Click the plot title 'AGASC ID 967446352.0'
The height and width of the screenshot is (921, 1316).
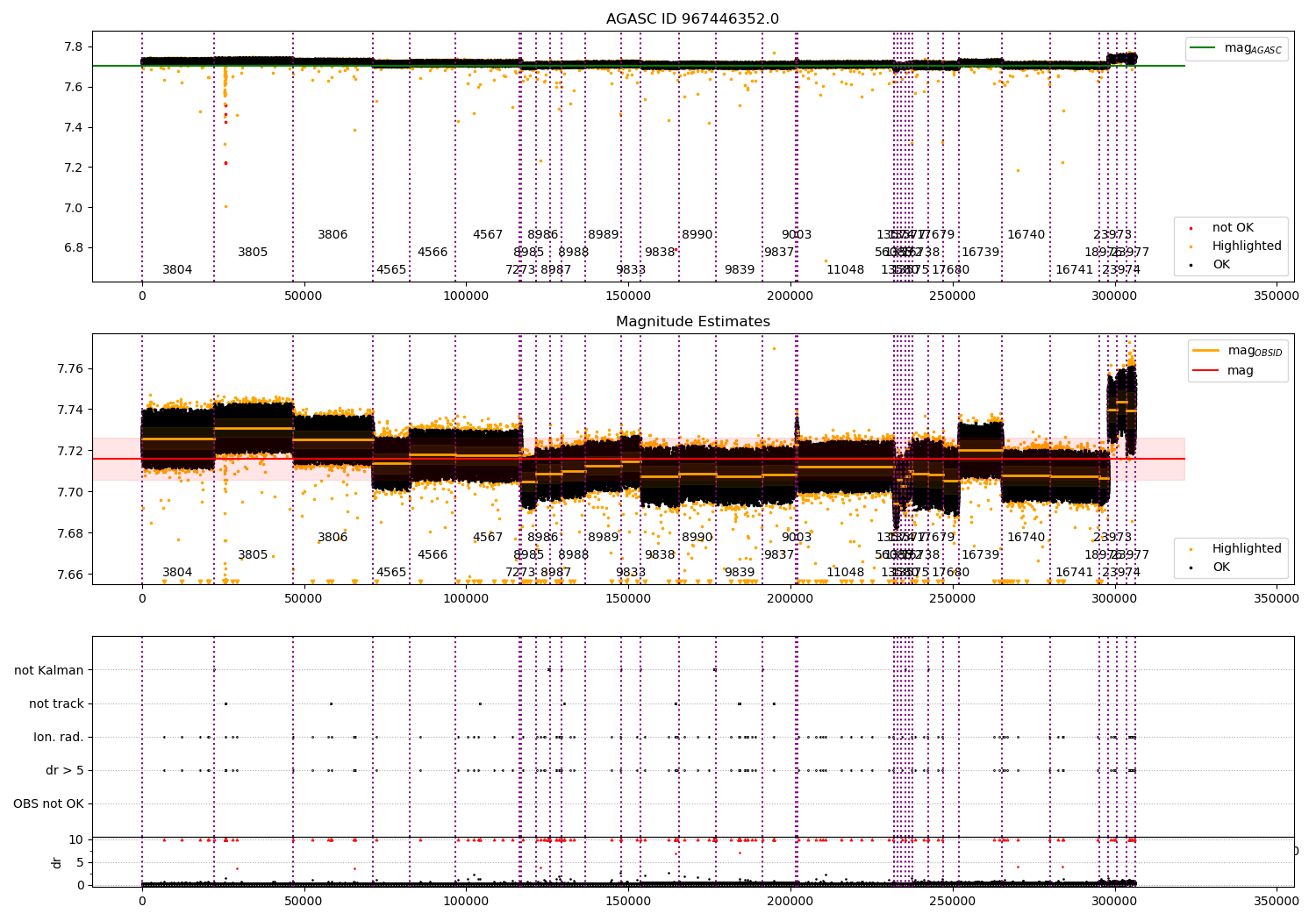(692, 19)
